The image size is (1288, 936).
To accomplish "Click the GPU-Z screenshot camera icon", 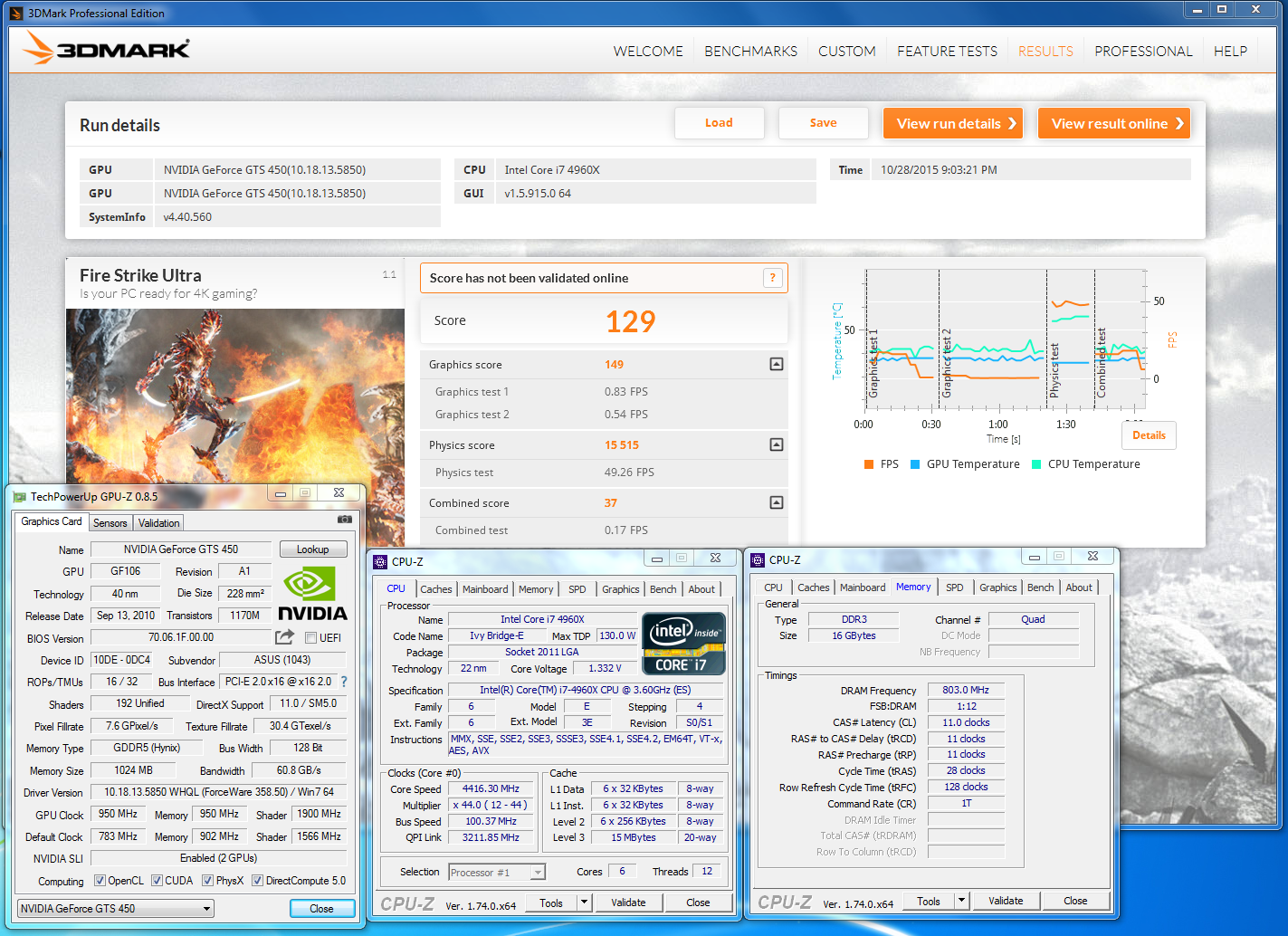I will (x=345, y=520).
